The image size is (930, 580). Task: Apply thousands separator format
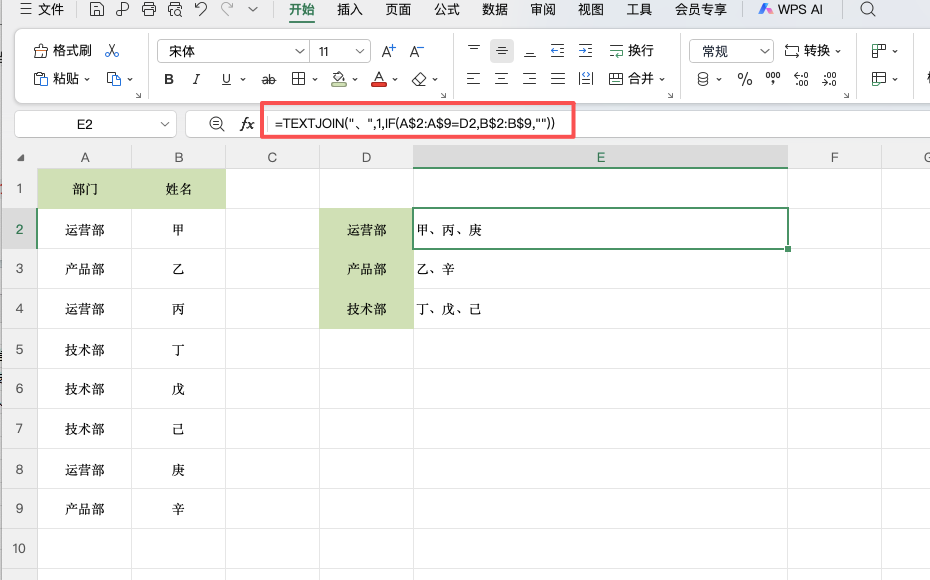773,78
